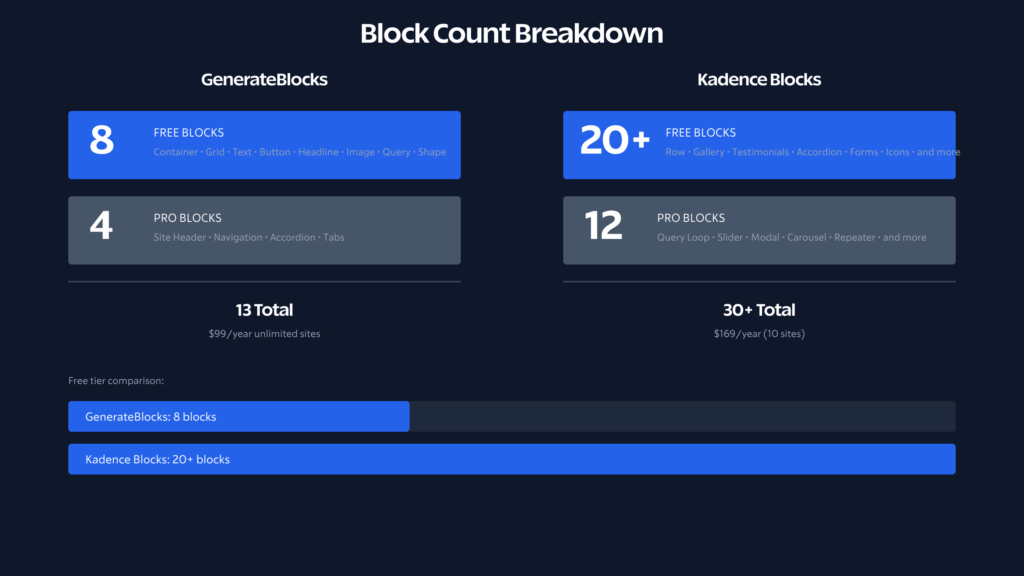Screen dimensions: 1024x576
Task: Click the Container · Grid · Text block list
Action: (299, 153)
